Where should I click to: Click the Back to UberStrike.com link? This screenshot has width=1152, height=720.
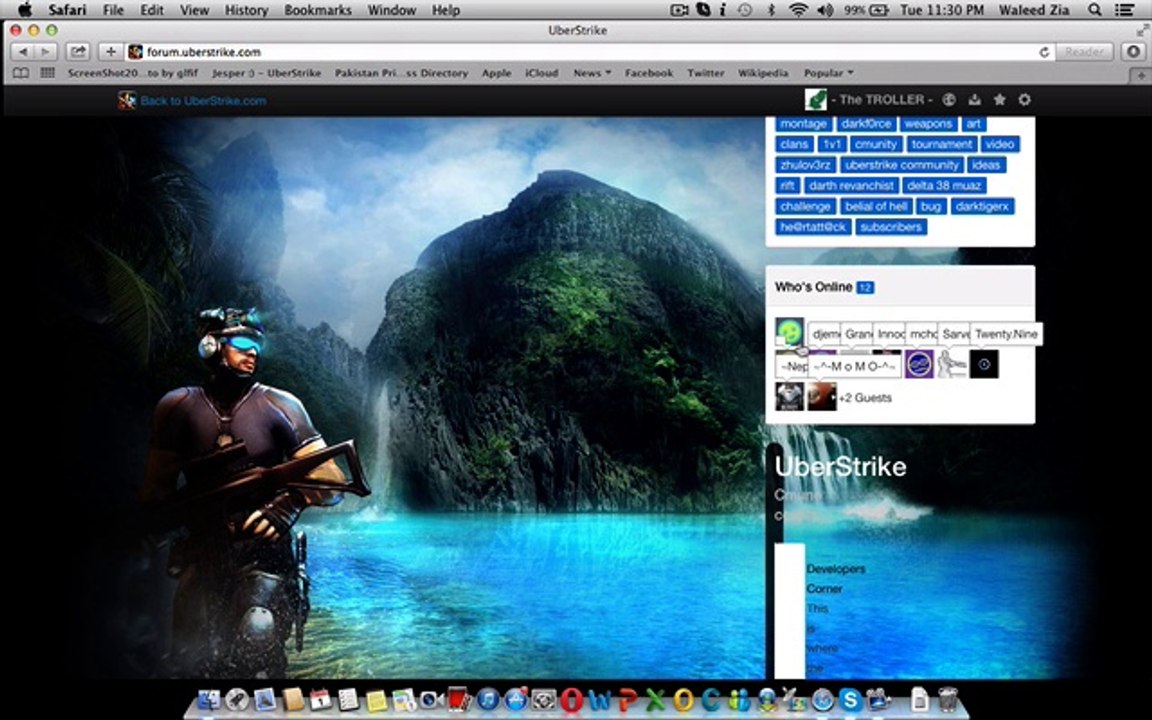203,101
